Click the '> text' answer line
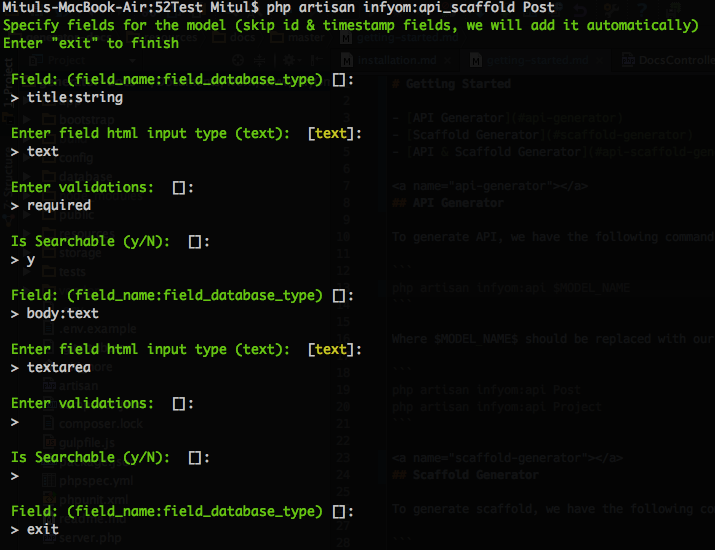 click(x=35, y=151)
